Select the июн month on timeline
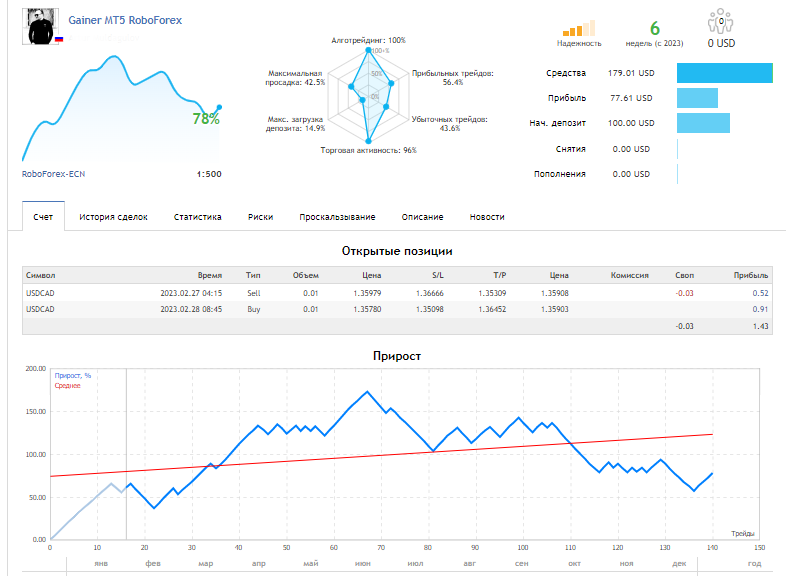This screenshot has height=576, width=786. tap(363, 564)
